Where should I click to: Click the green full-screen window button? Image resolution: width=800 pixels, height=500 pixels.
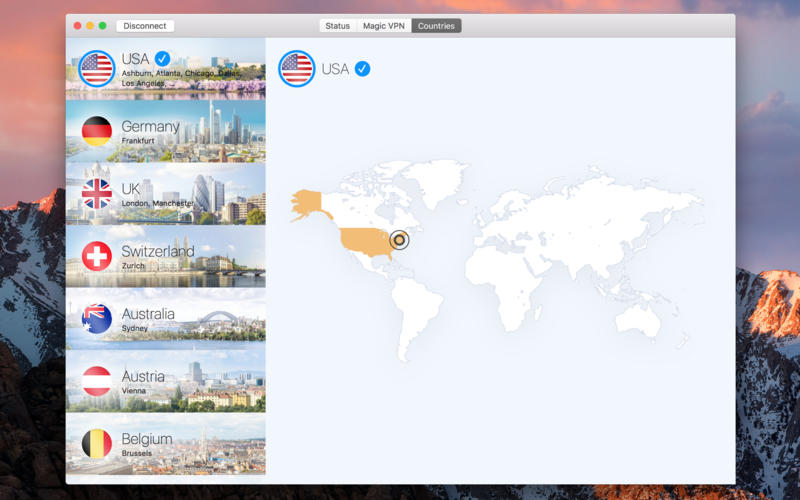click(x=102, y=26)
